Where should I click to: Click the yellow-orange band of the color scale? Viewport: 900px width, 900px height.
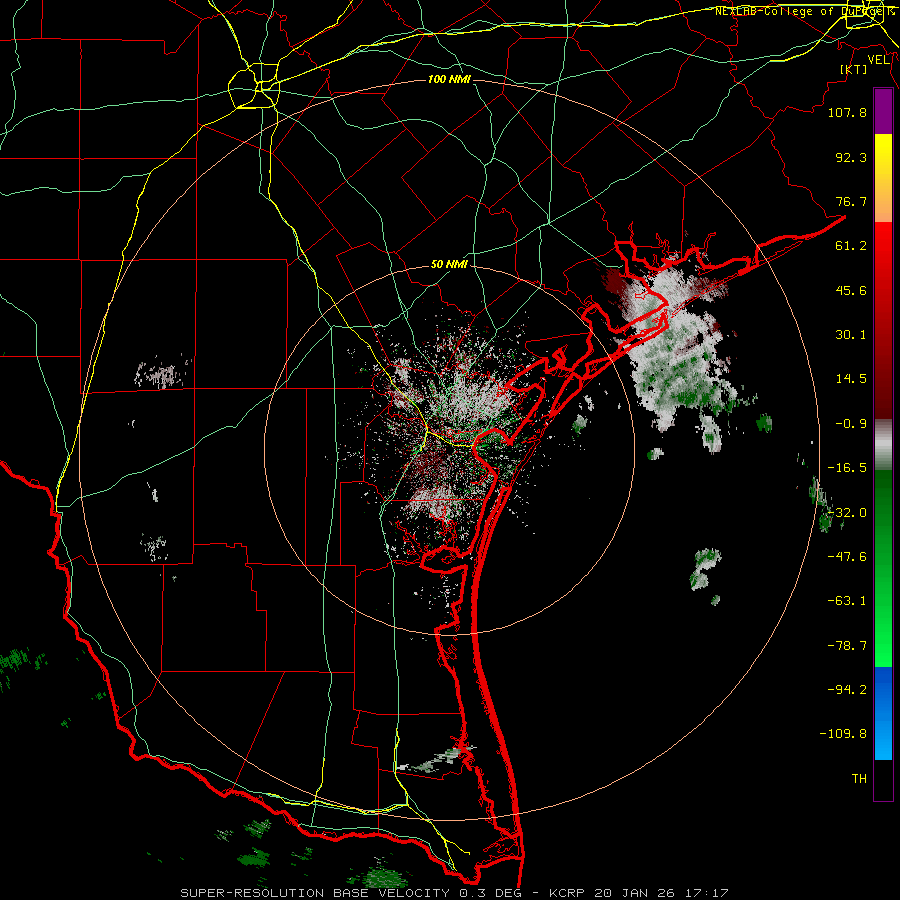883,178
